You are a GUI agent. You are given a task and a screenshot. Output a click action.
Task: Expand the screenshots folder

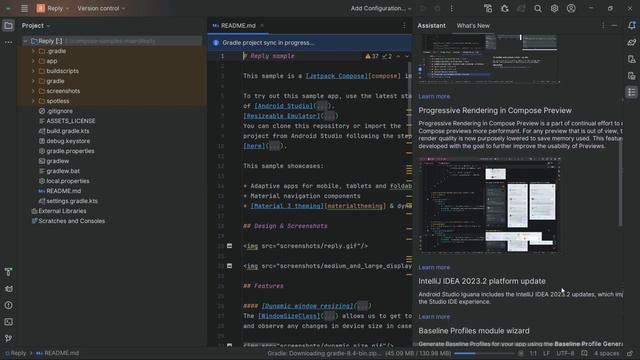(33, 91)
